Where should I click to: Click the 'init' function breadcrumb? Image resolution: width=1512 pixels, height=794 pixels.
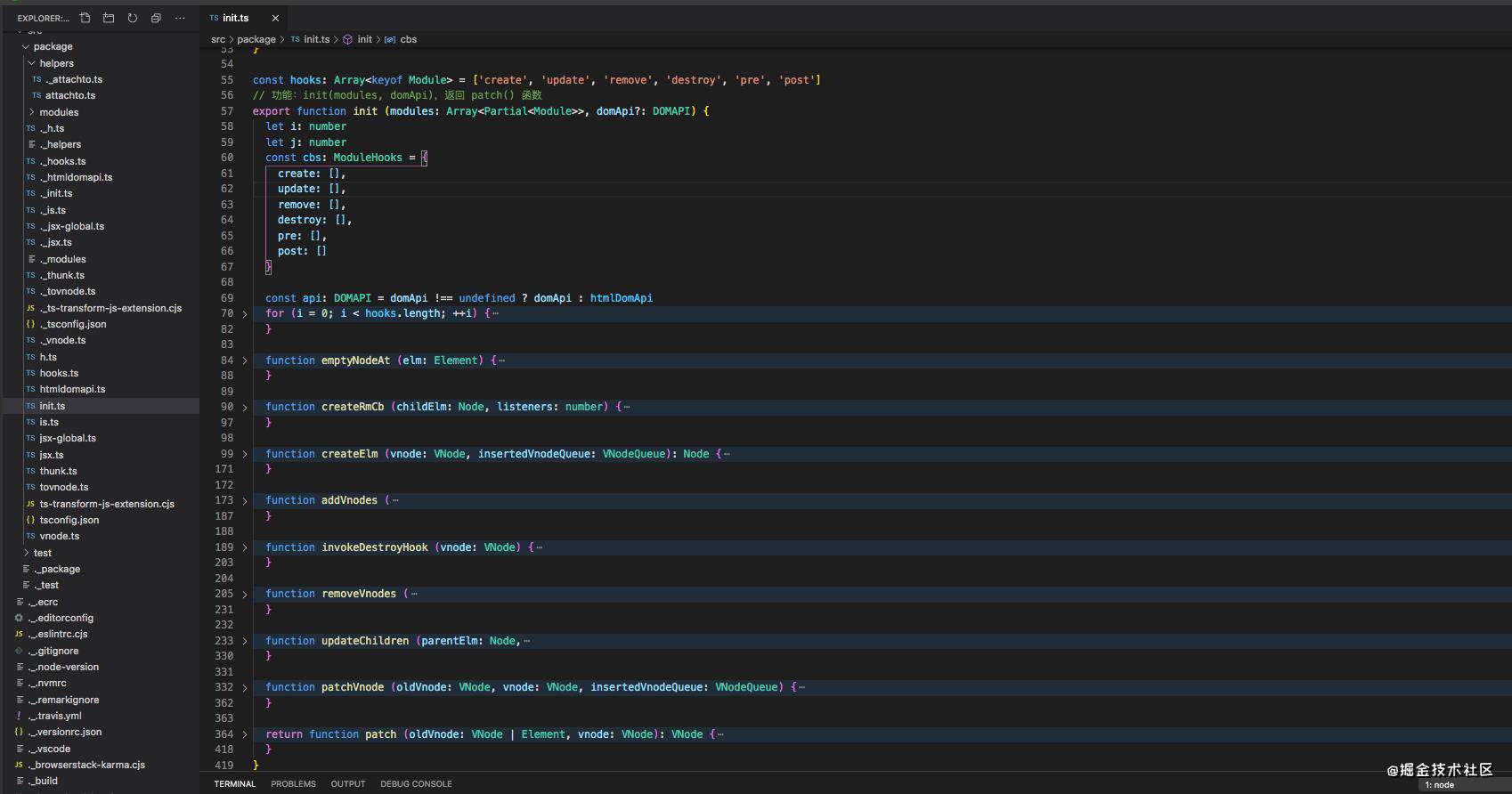[x=364, y=39]
